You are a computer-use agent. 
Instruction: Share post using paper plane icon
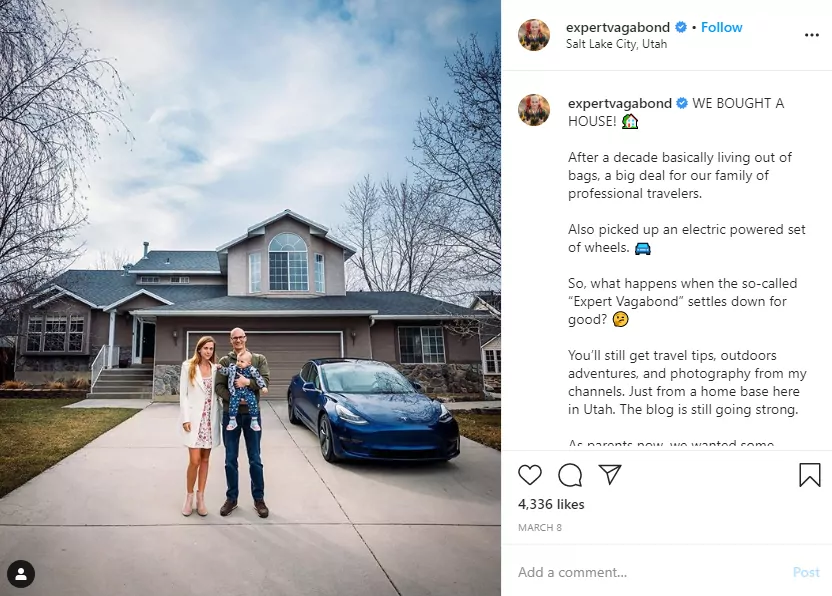[x=610, y=474]
